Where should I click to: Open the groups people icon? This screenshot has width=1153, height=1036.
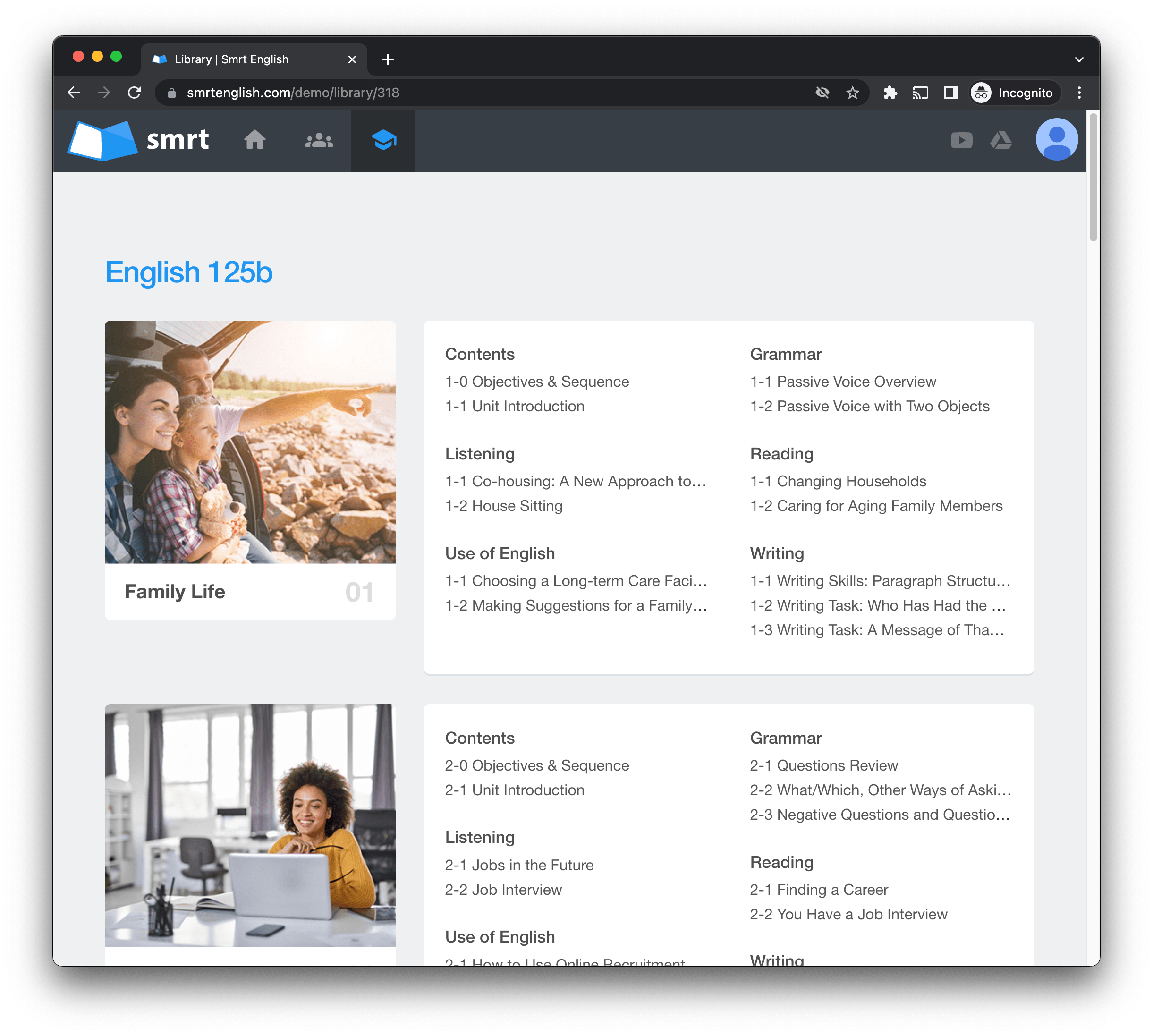tap(319, 140)
